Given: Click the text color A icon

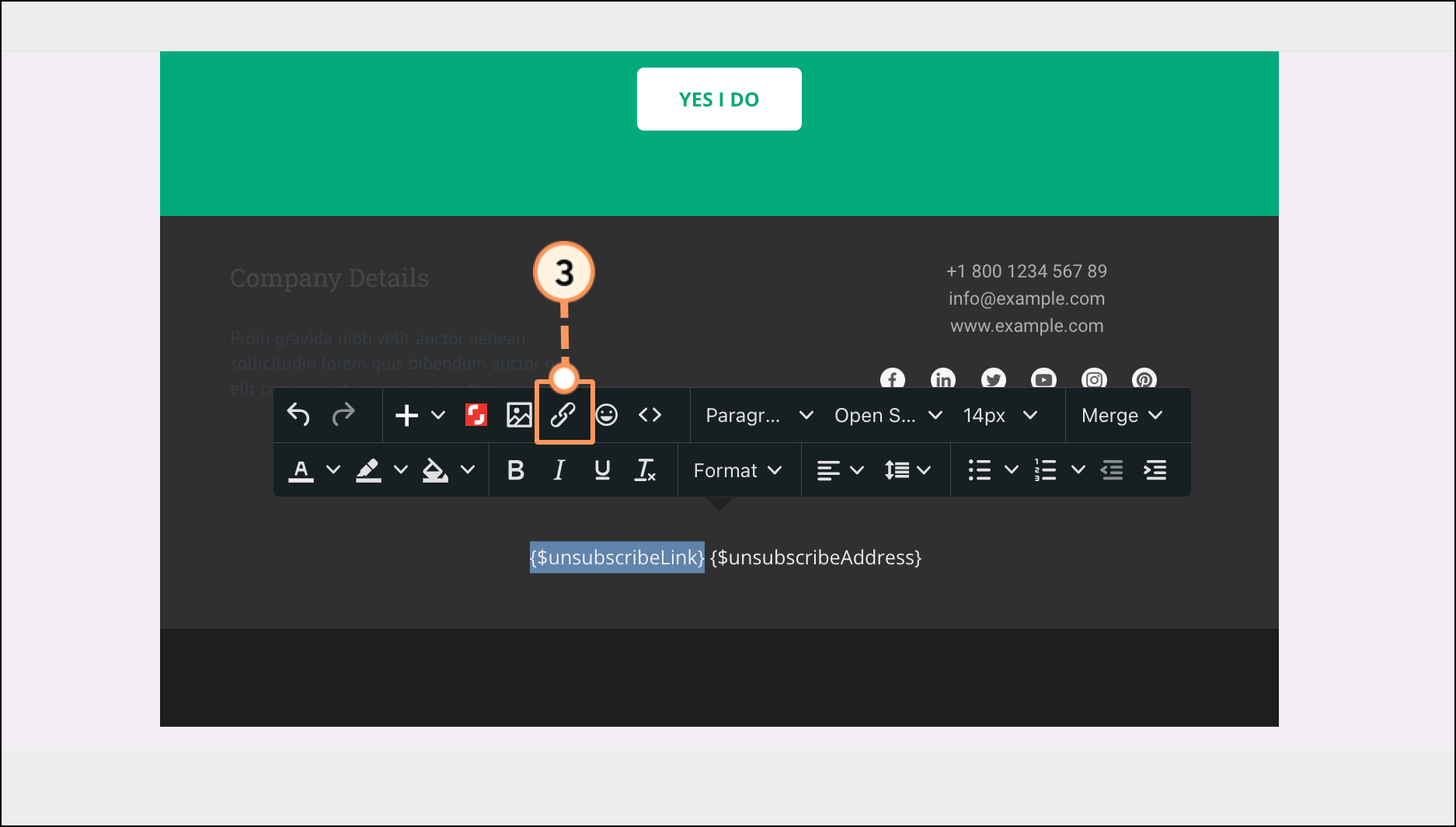Looking at the screenshot, I should pyautogui.click(x=301, y=470).
